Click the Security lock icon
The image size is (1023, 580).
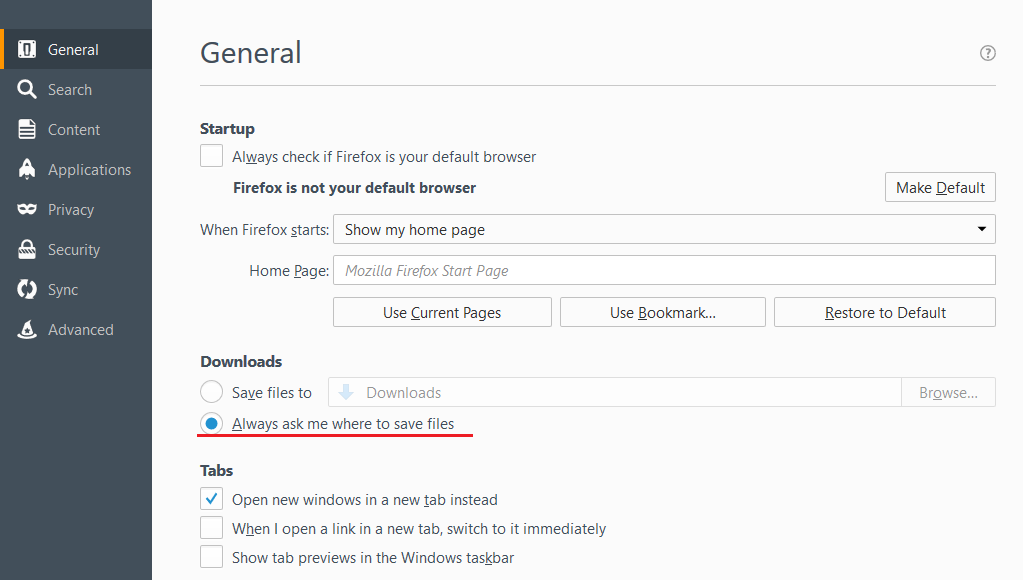[27, 249]
